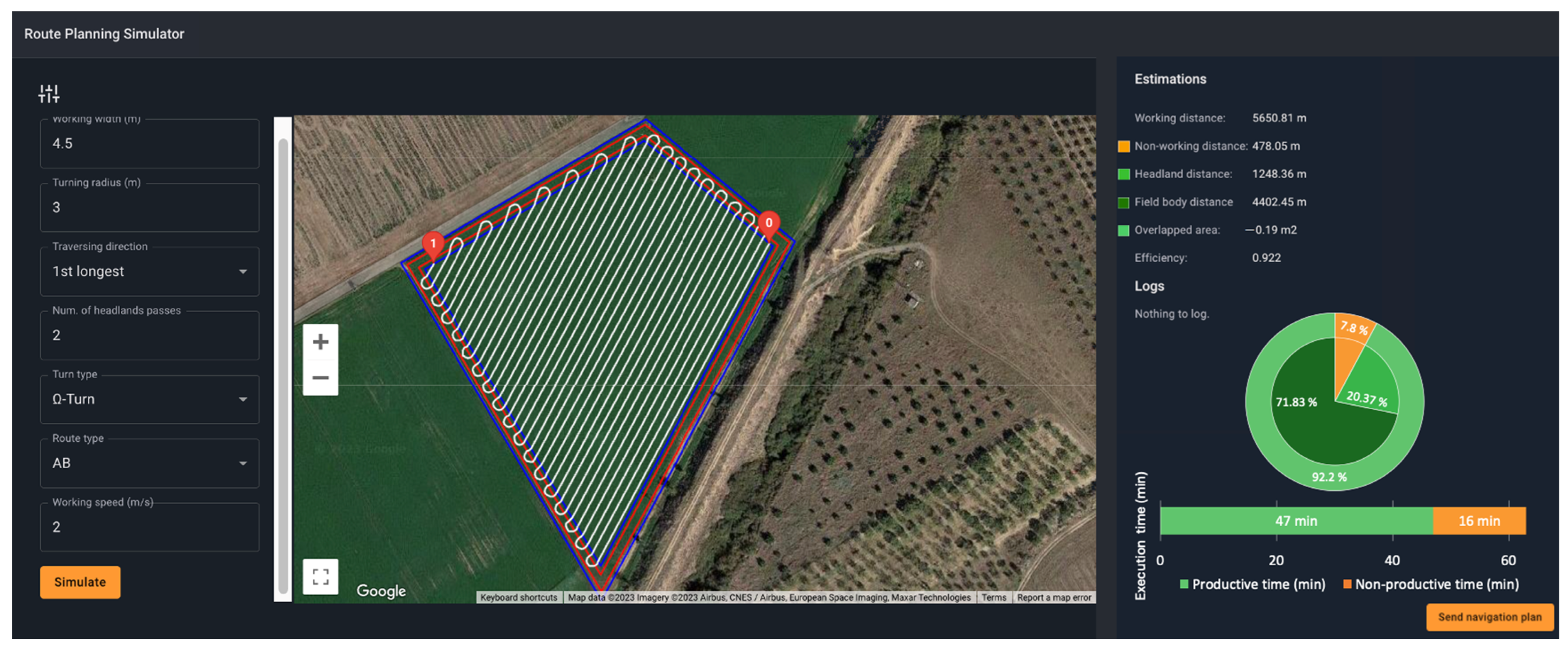The width and height of the screenshot is (1568, 650).
Task: Click the Non-working distance orange swatch
Action: pyautogui.click(x=1123, y=146)
